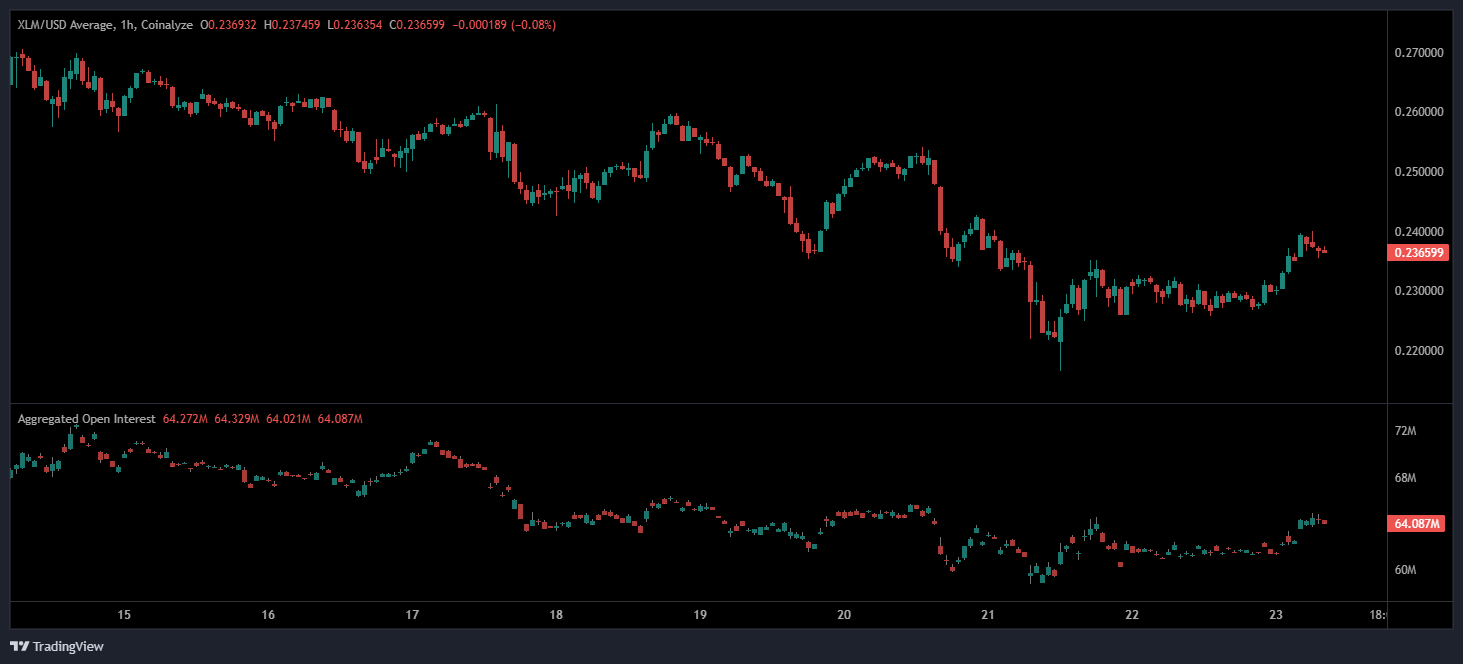The image size is (1463, 664).
Task: Click the price change −0.000189 (−0.08%) text
Action: click(x=505, y=24)
